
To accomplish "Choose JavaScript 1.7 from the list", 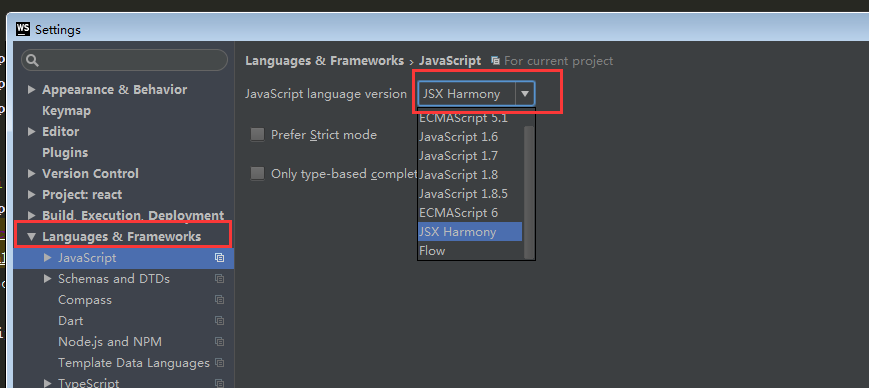I will [x=470, y=156].
